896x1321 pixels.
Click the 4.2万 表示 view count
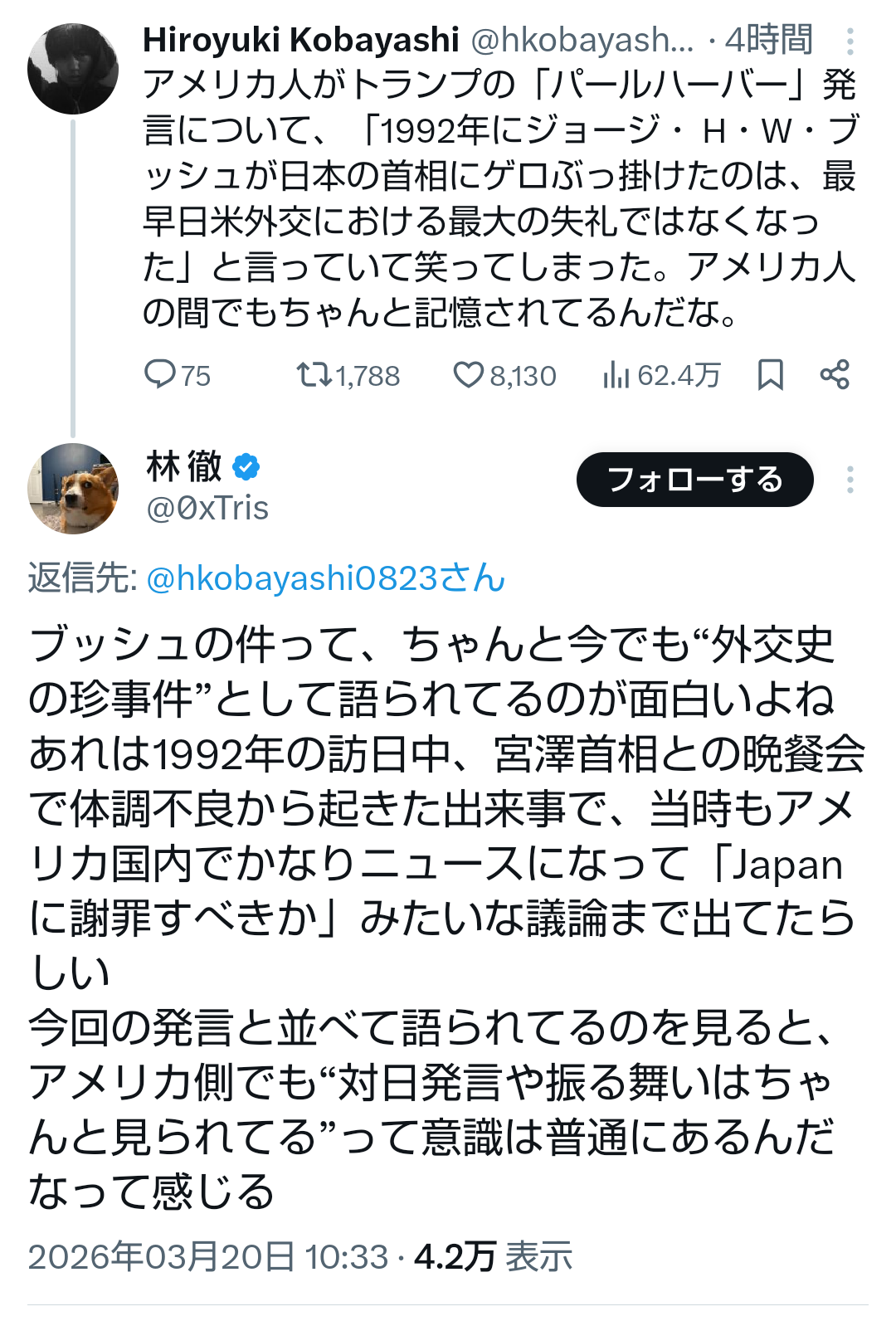coord(493,1256)
